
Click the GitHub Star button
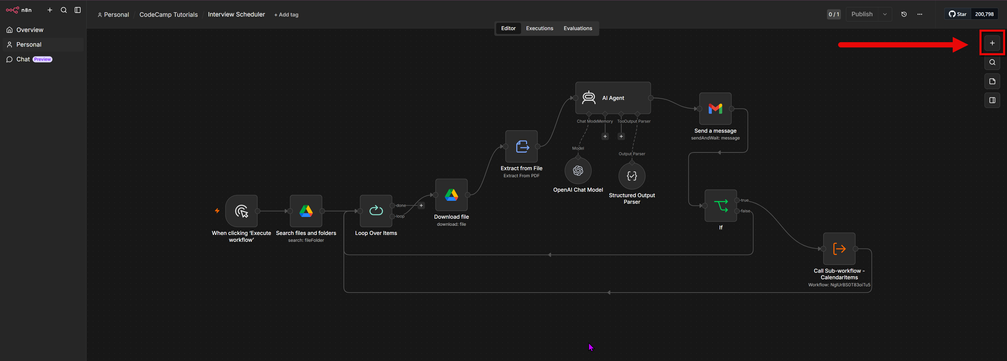(958, 14)
